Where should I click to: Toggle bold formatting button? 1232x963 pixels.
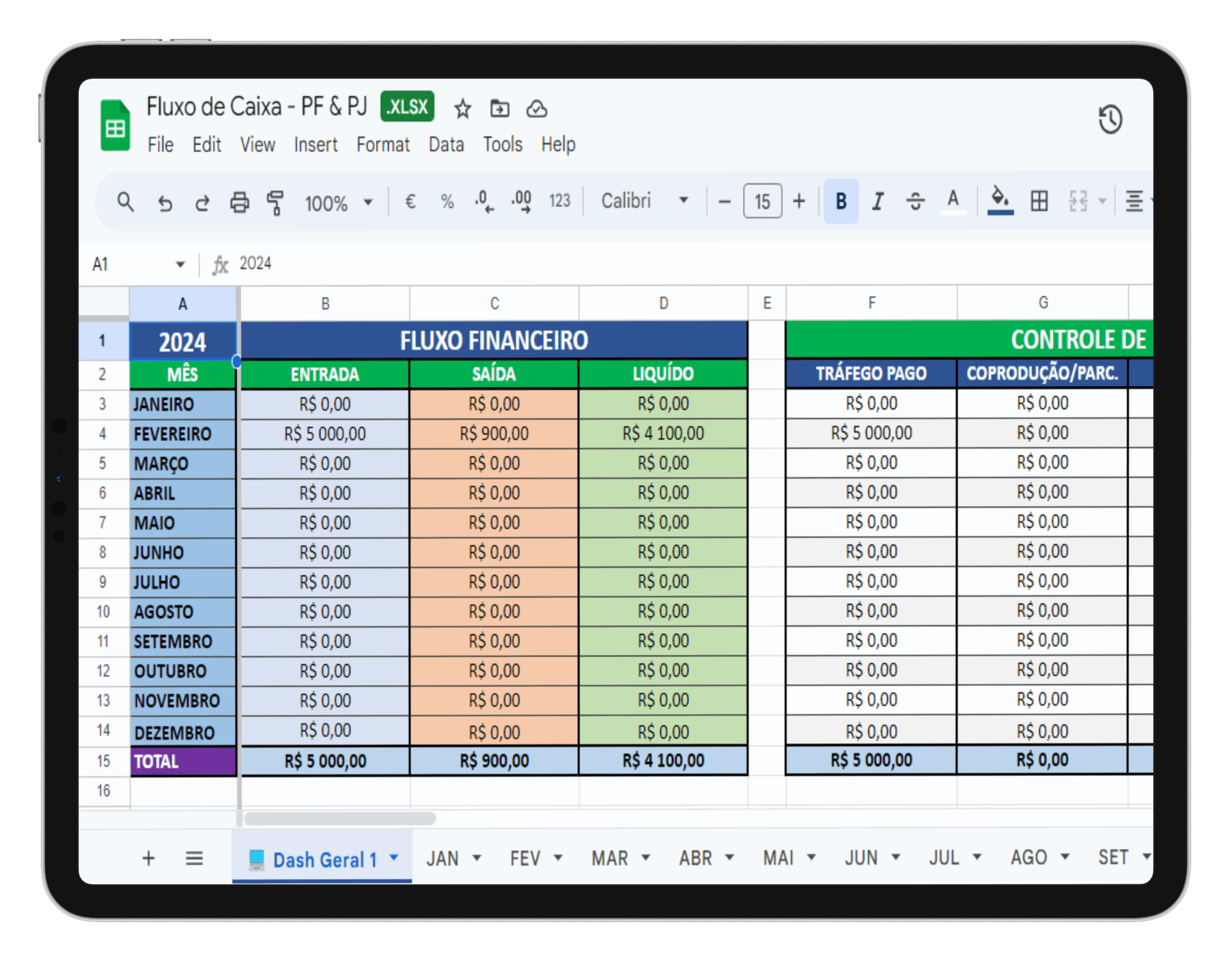point(841,201)
